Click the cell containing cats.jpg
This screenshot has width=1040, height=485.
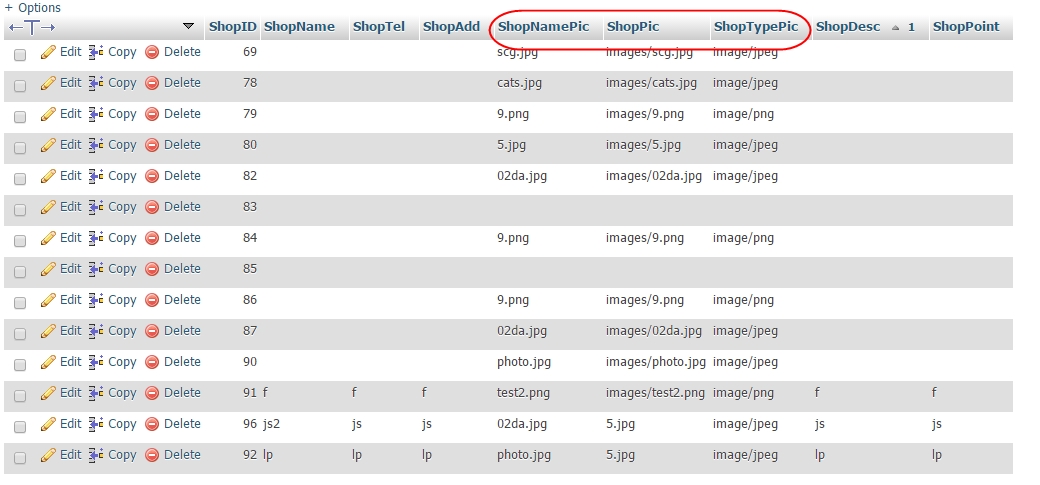[x=519, y=84]
